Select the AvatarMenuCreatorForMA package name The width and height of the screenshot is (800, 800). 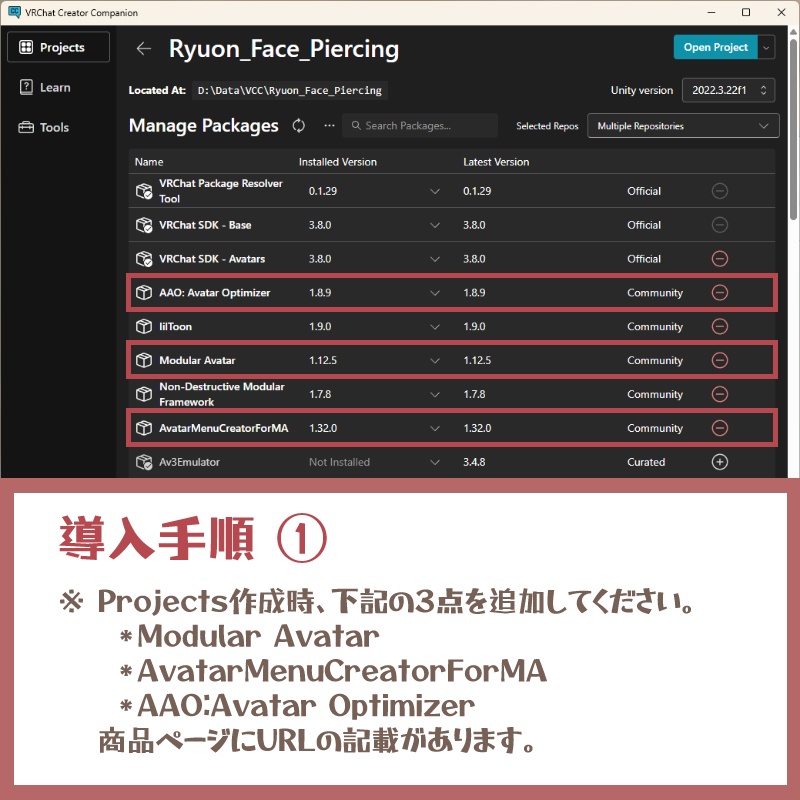[223, 428]
